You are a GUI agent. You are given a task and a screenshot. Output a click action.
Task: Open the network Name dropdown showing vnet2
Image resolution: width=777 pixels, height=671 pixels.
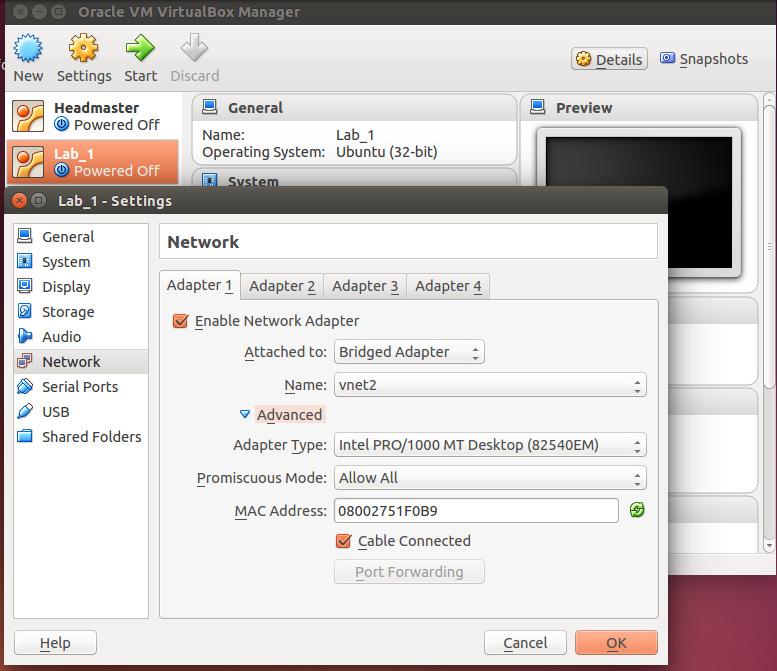(x=490, y=385)
